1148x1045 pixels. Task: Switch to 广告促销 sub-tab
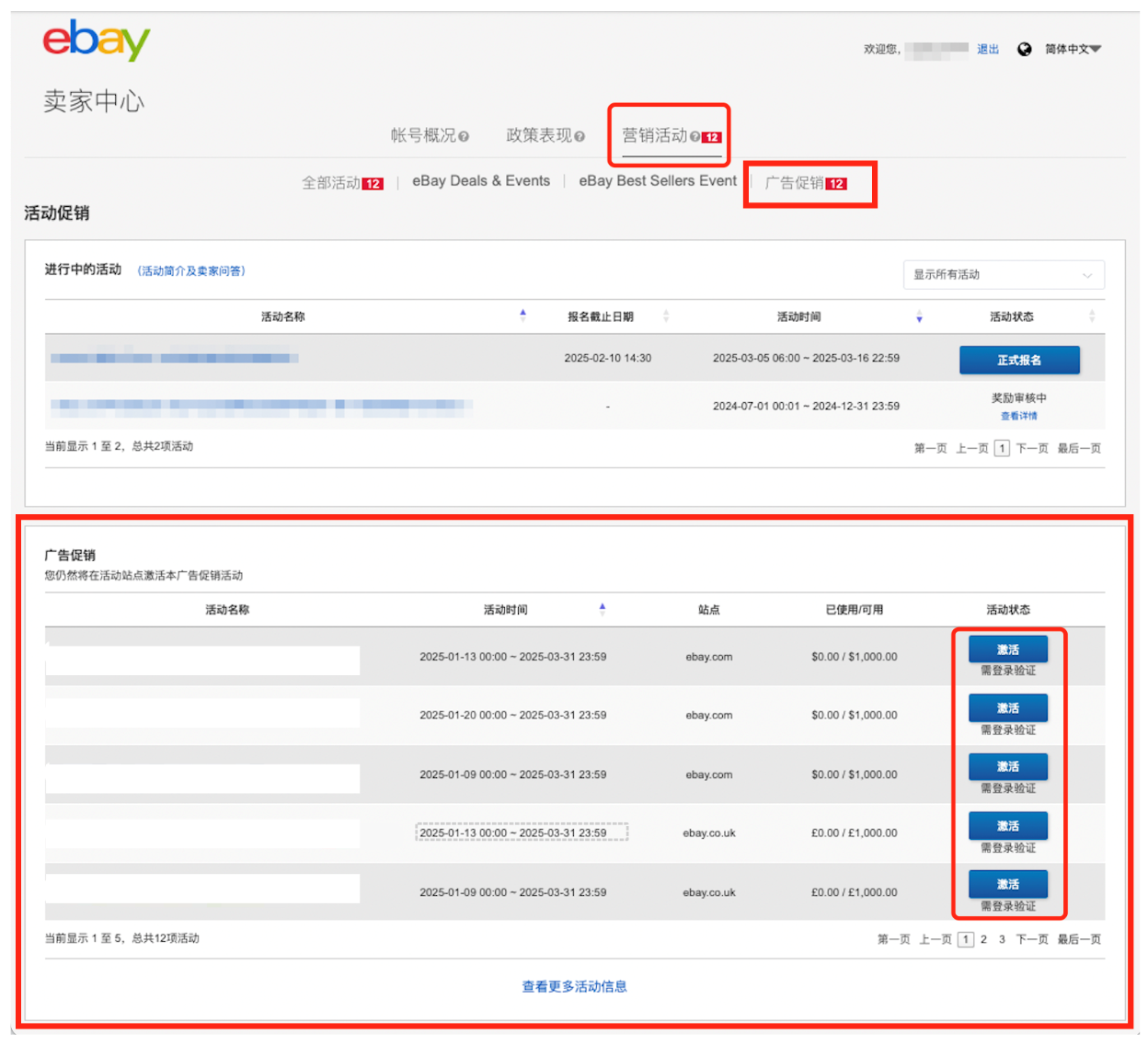point(795,183)
